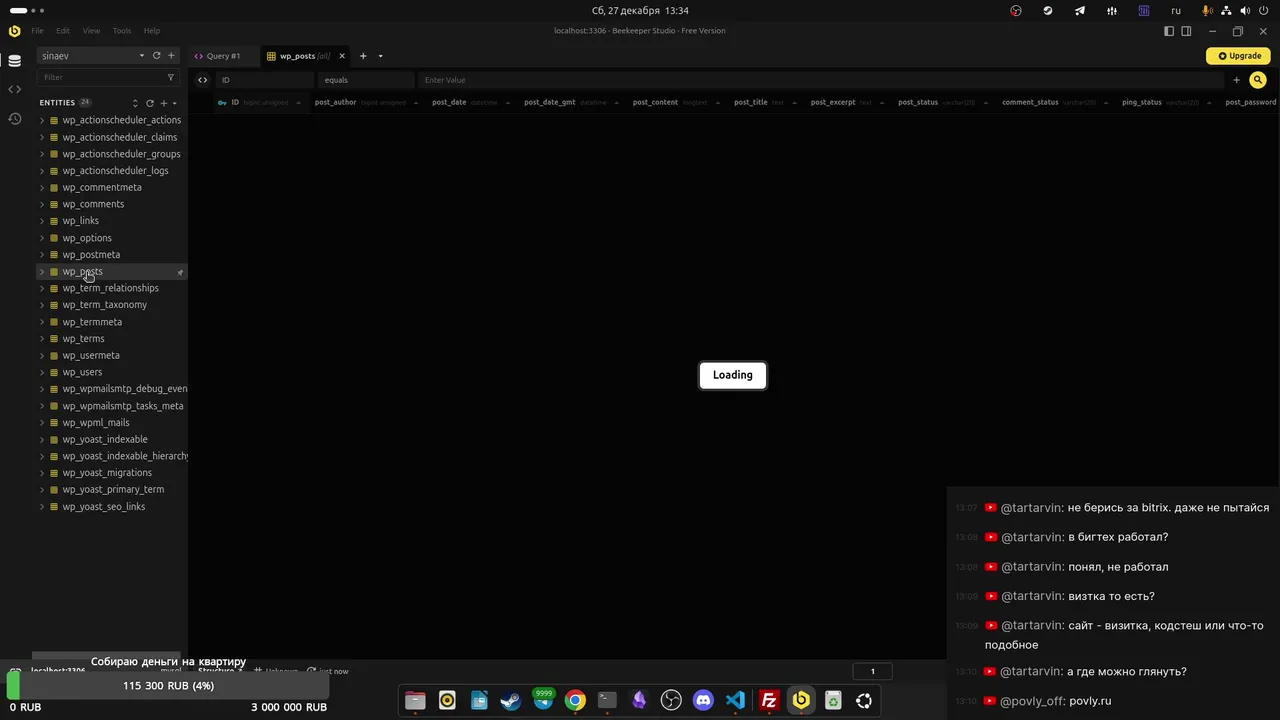The image size is (1280, 720).
Task: Switch keyboard layout indicator ru
Action: [x=1176, y=11]
